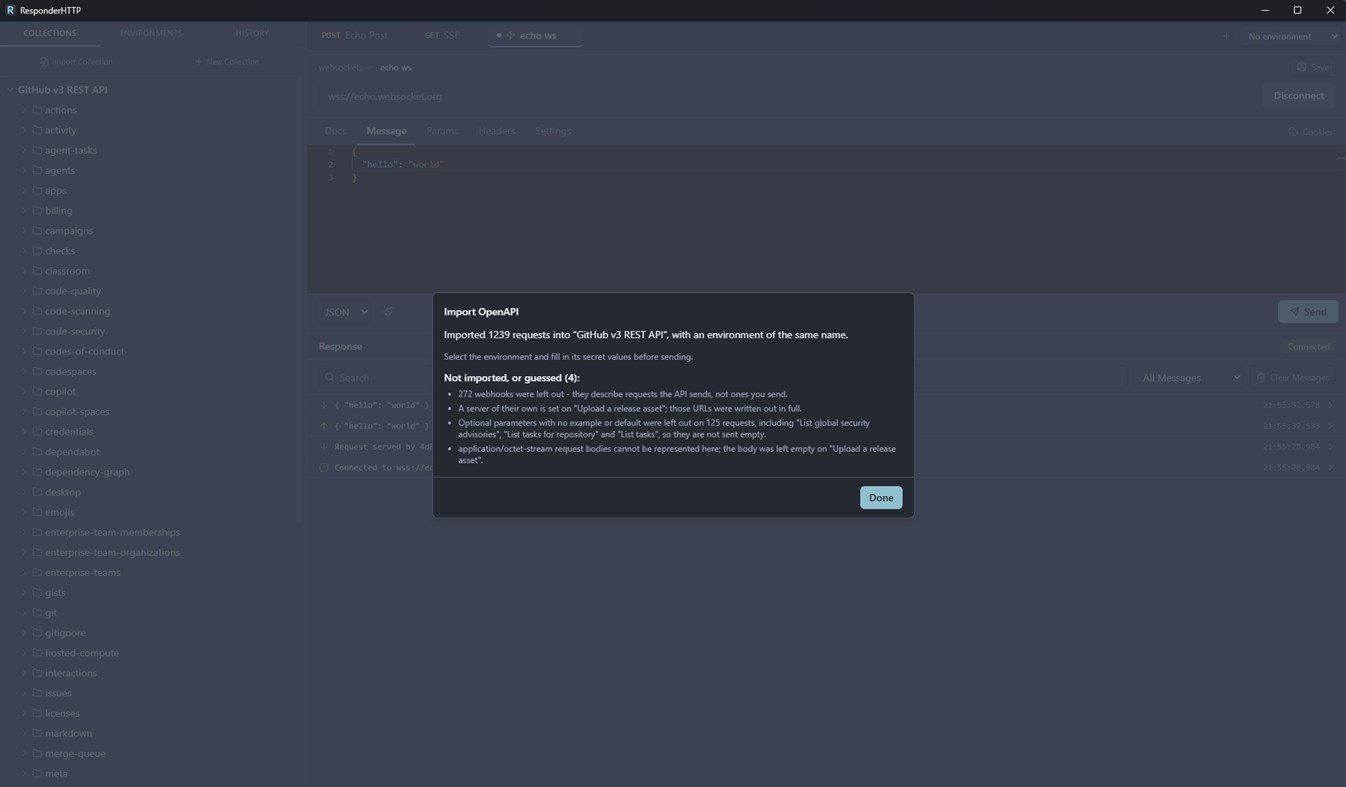Open the Docs tab
1346x787 pixels.
tap(335, 131)
